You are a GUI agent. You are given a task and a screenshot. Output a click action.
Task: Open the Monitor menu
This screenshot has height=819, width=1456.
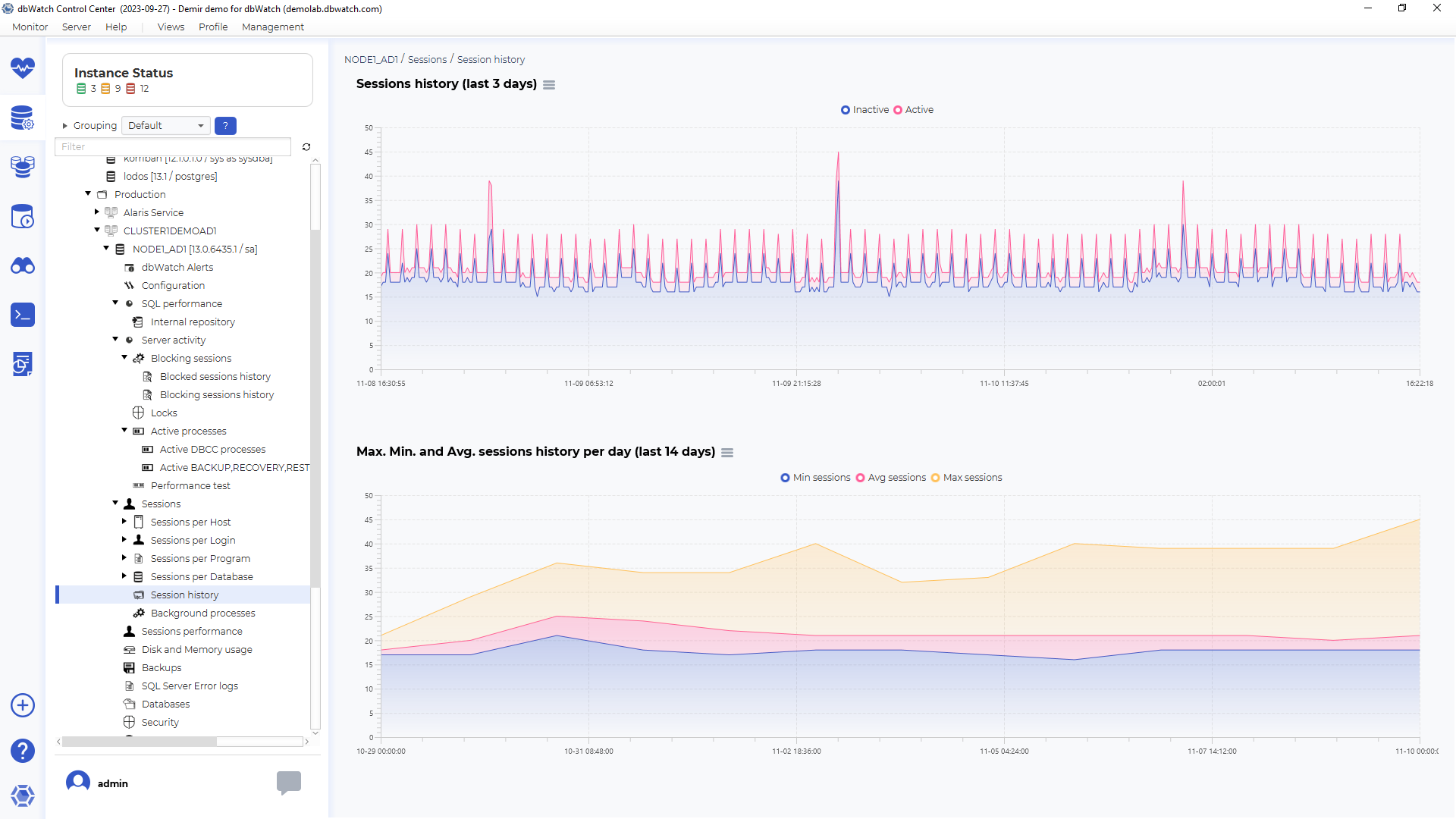[x=30, y=27]
